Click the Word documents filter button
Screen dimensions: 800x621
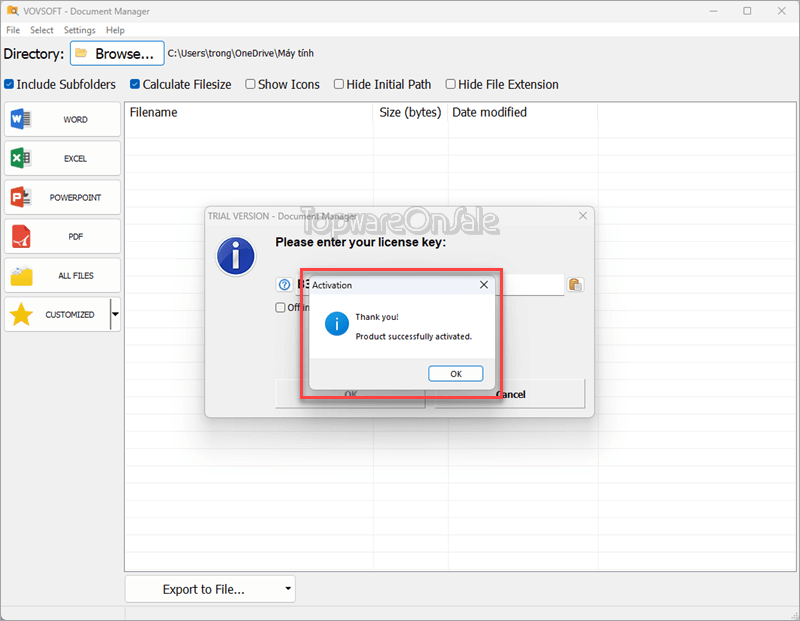[62, 119]
